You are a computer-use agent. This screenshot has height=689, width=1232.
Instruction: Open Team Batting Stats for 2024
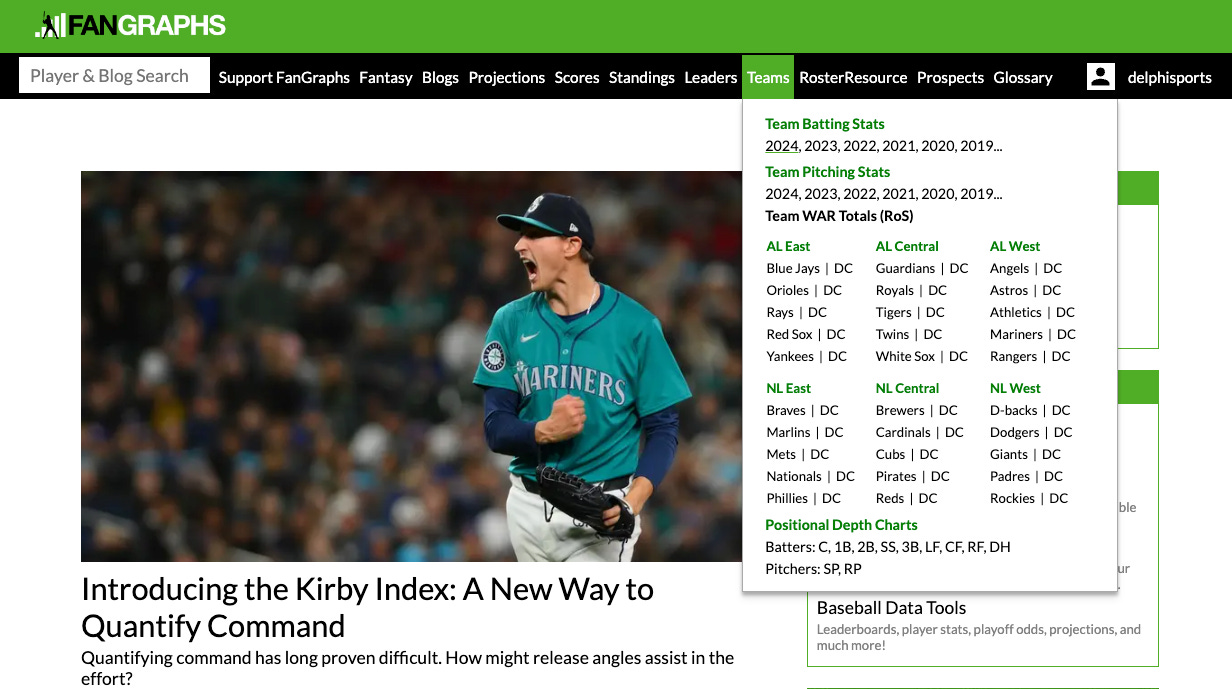[783, 145]
